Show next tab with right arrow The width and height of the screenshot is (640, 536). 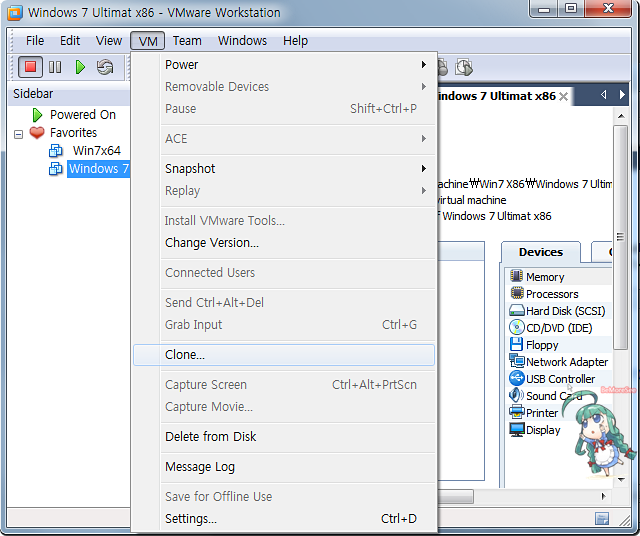622,95
